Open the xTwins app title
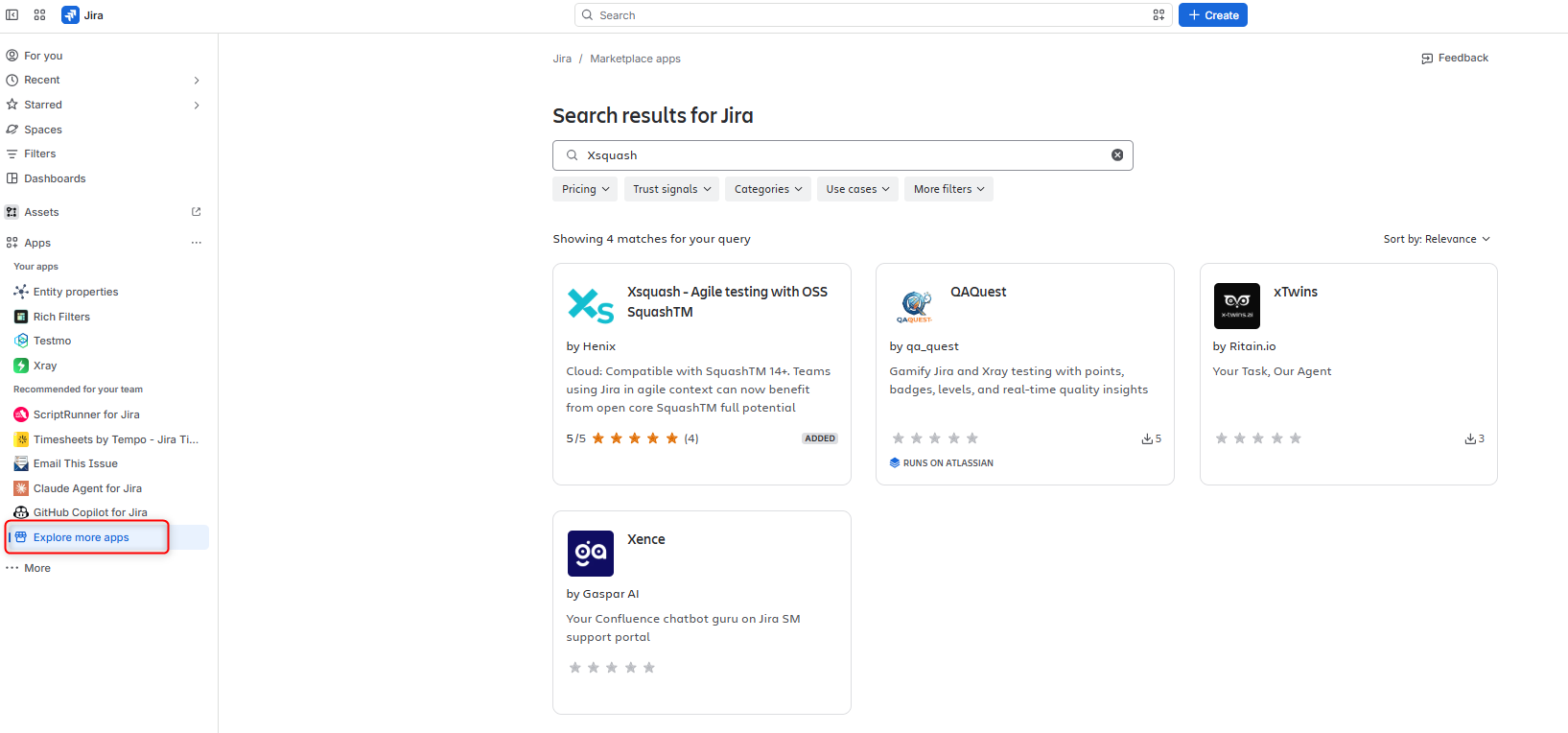The image size is (1568, 733). click(x=1296, y=292)
